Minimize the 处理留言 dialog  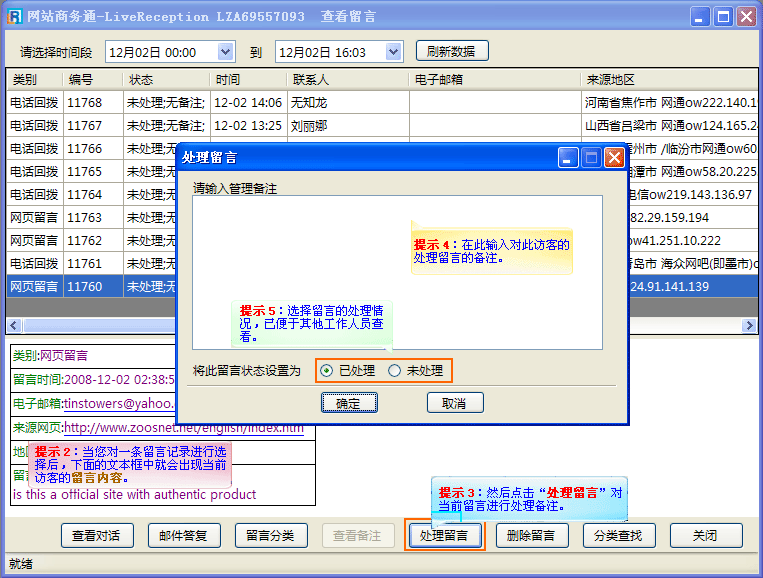click(x=568, y=158)
